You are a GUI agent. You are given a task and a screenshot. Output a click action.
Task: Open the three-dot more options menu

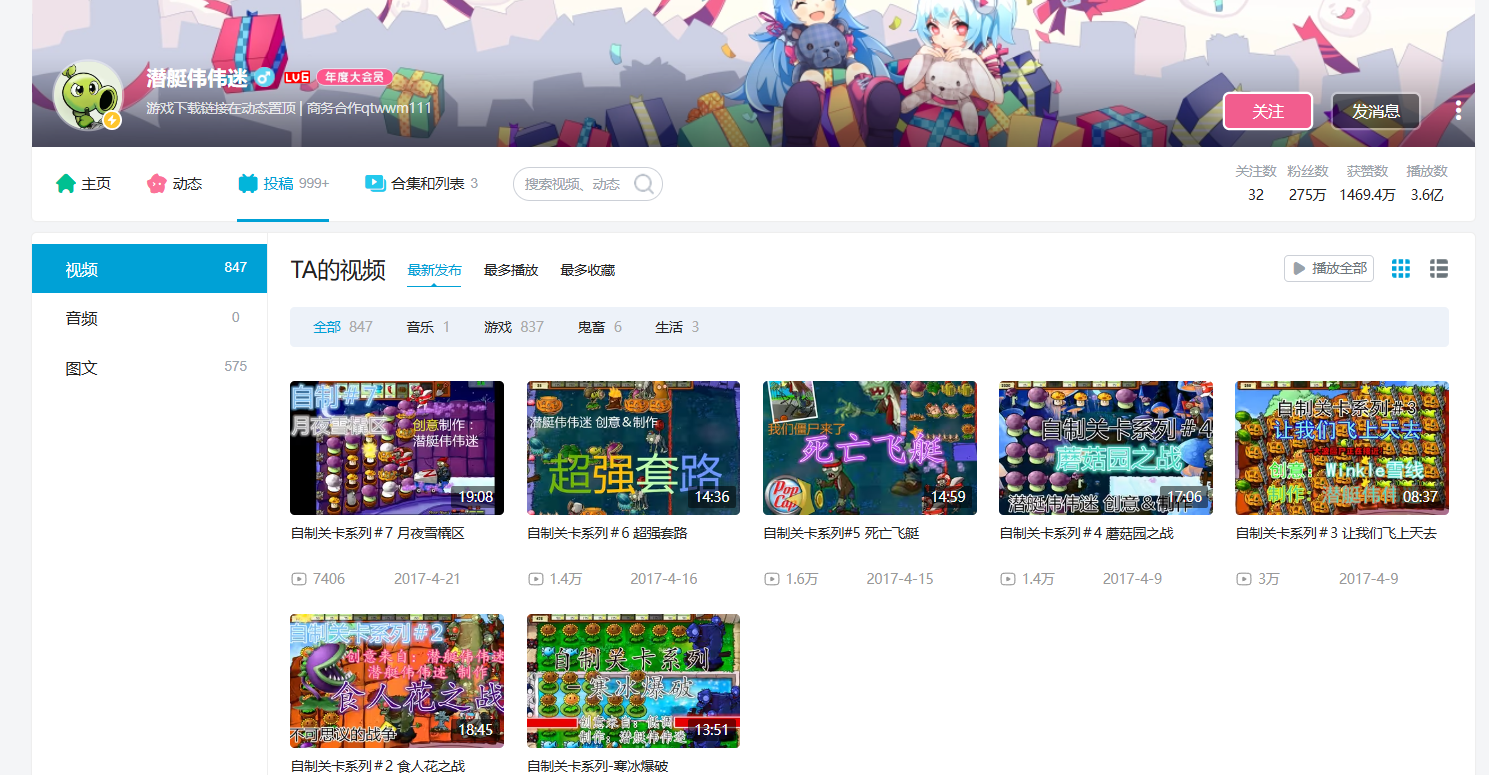pos(1458,111)
